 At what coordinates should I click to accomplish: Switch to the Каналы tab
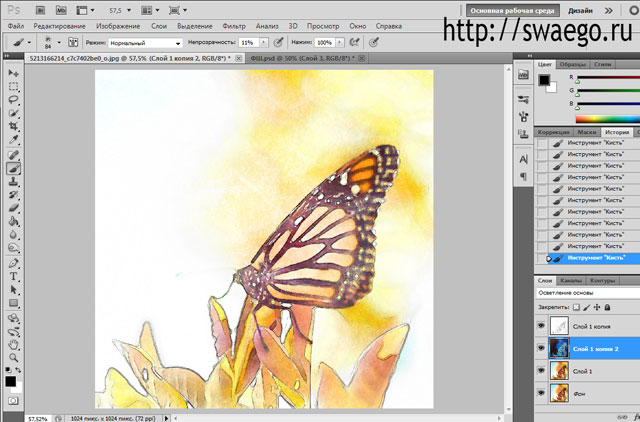pos(571,281)
